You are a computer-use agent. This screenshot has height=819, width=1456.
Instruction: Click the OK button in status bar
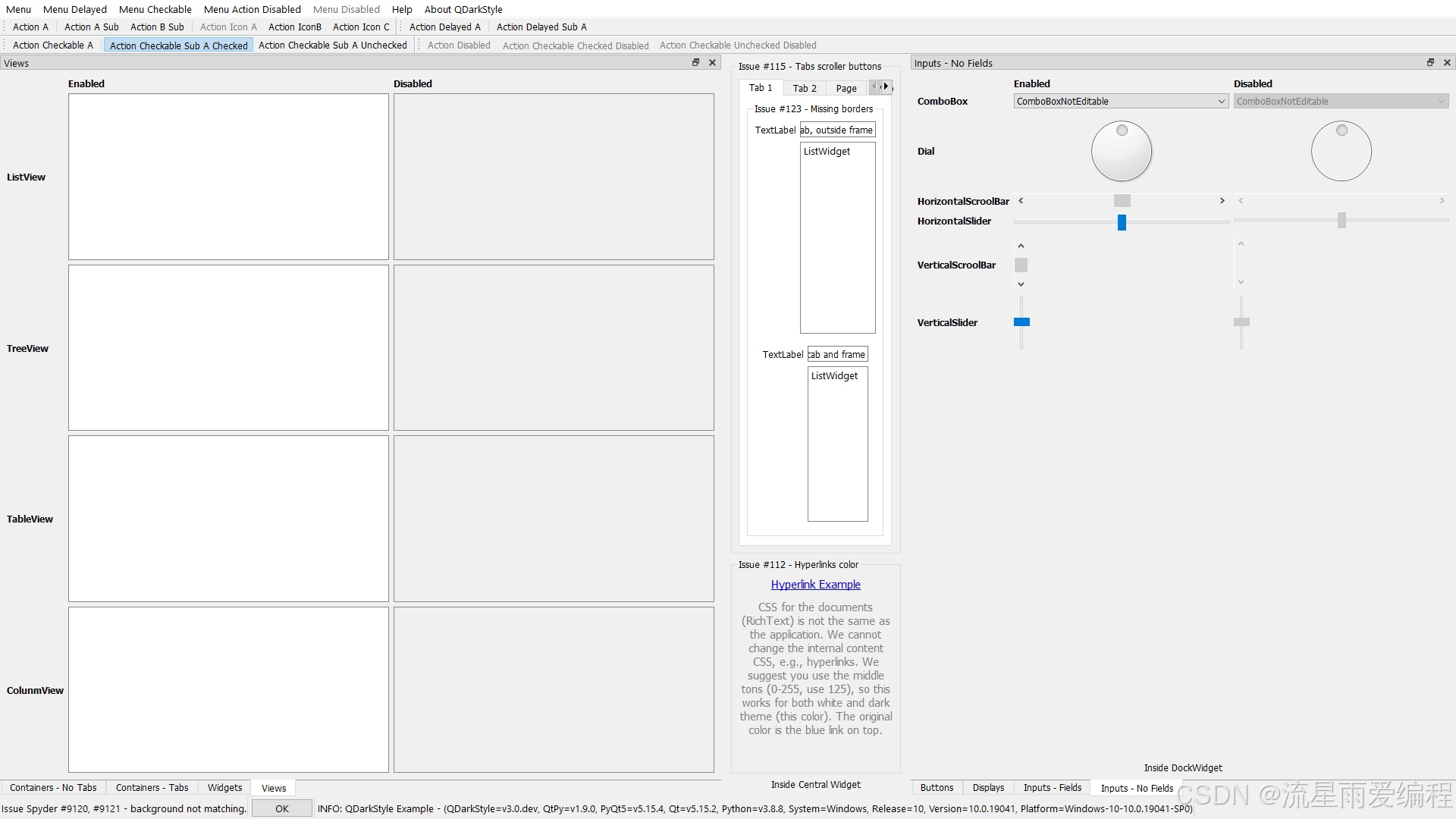click(x=281, y=808)
